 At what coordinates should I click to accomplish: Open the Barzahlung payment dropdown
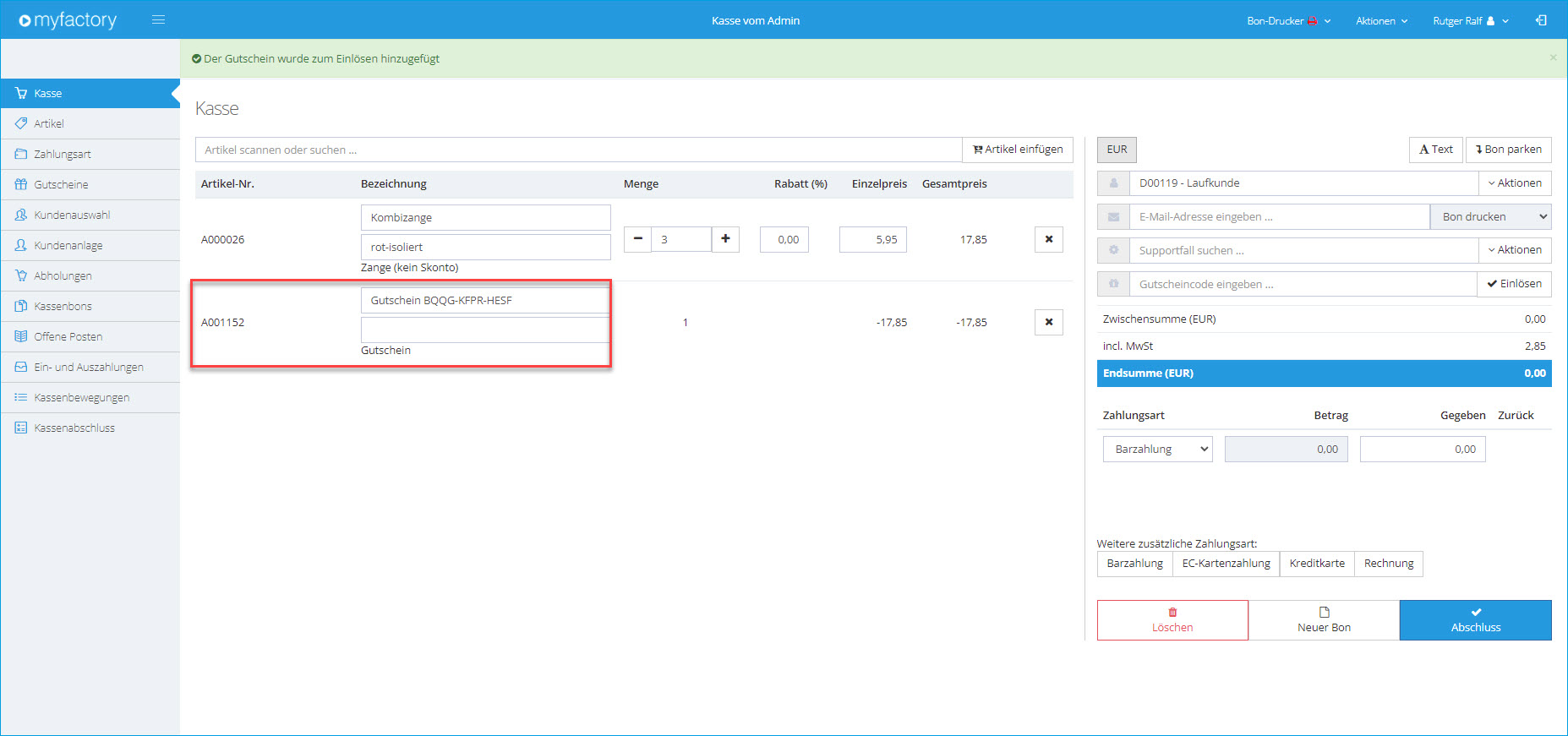pos(1157,450)
